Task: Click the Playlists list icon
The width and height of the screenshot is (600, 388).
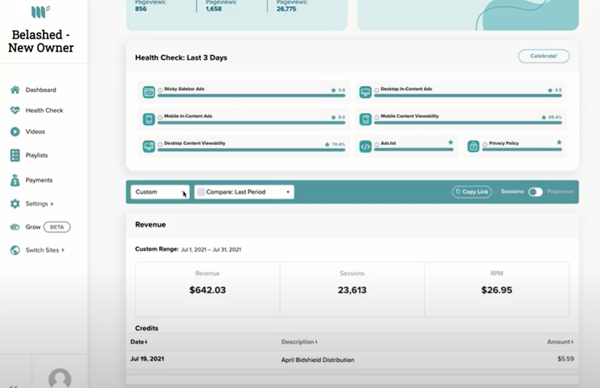Action: [x=15, y=155]
